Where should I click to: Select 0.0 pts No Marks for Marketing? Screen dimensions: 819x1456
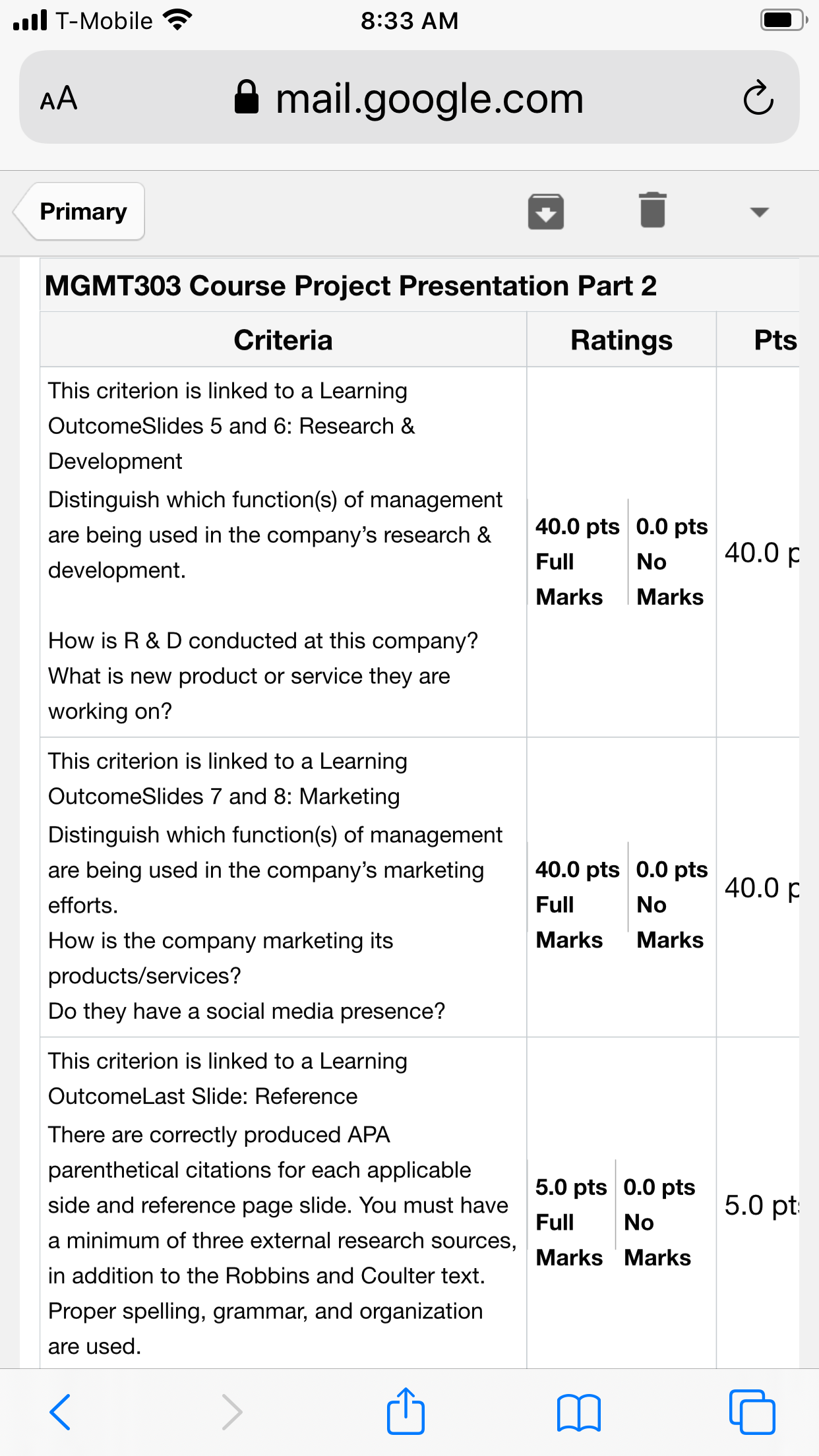[x=671, y=904]
